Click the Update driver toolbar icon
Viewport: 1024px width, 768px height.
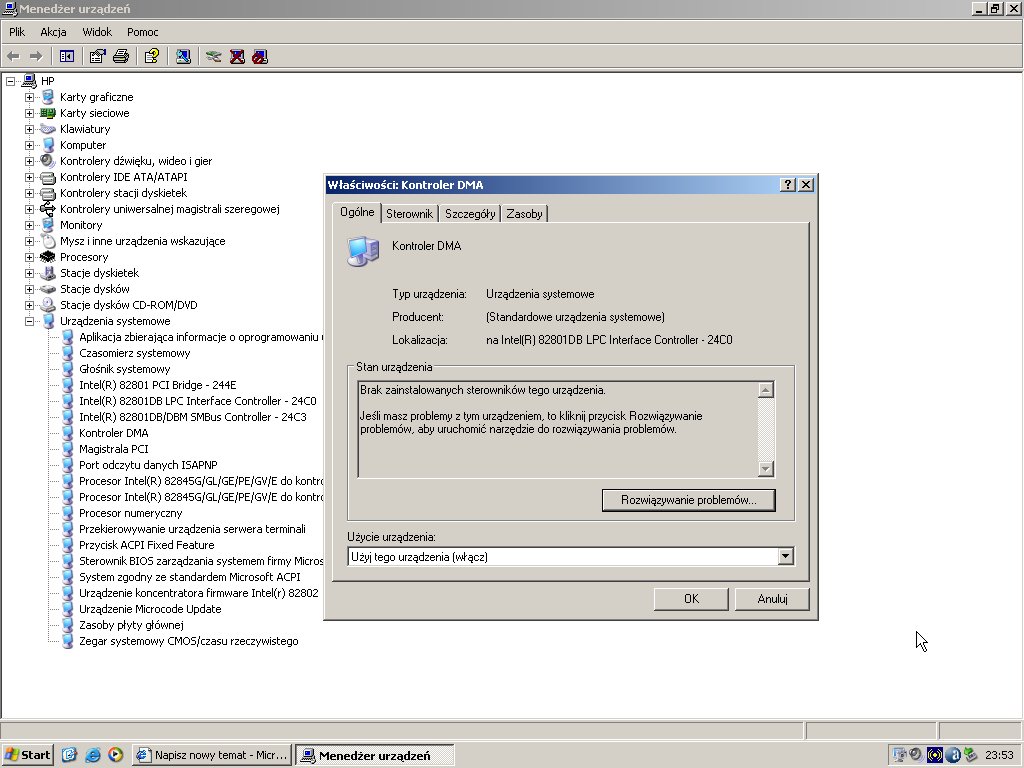[214, 57]
